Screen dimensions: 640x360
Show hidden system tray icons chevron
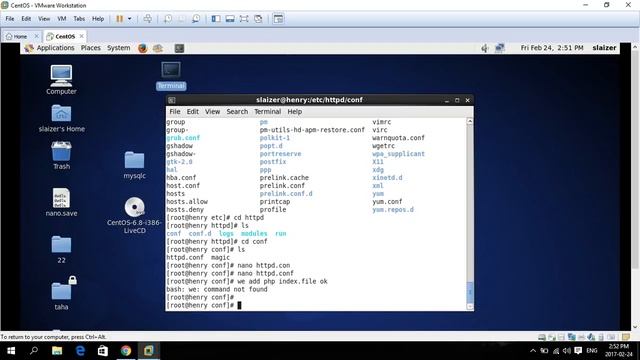coord(533,351)
